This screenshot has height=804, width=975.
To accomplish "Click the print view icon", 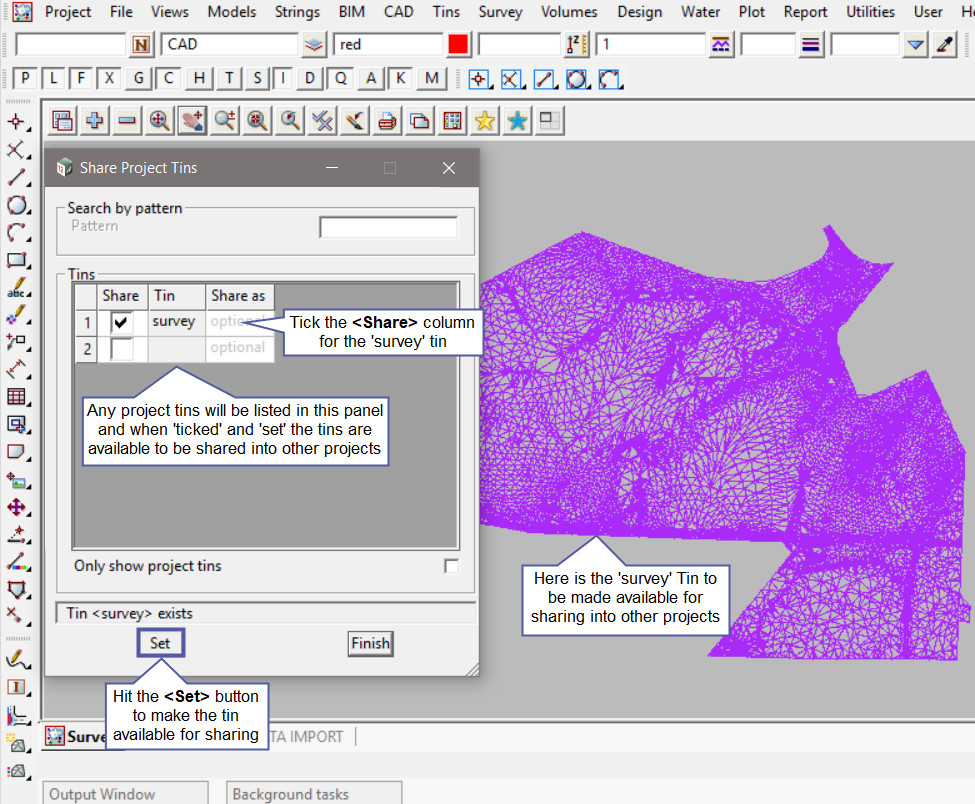I will point(387,121).
